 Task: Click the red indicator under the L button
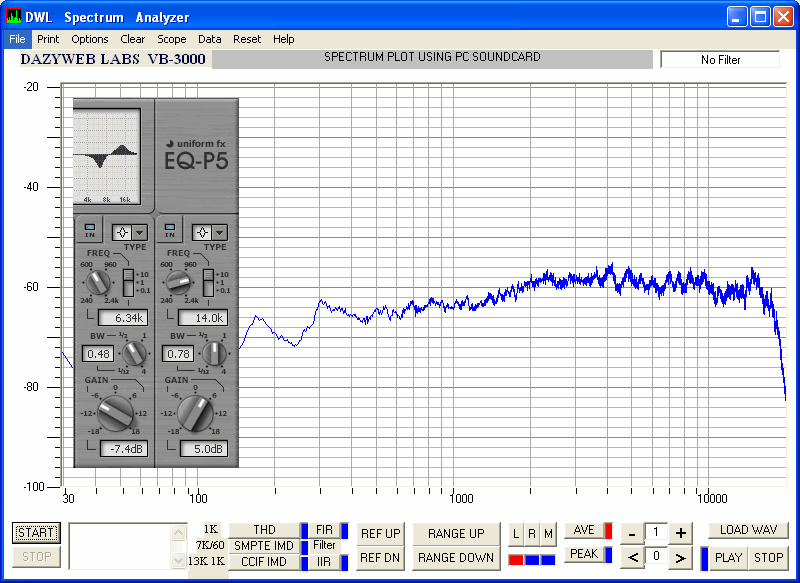coord(516,560)
